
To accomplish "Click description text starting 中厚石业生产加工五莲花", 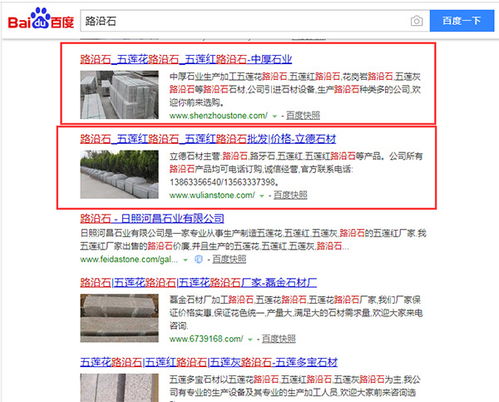I will pyautogui.click(x=295, y=89).
